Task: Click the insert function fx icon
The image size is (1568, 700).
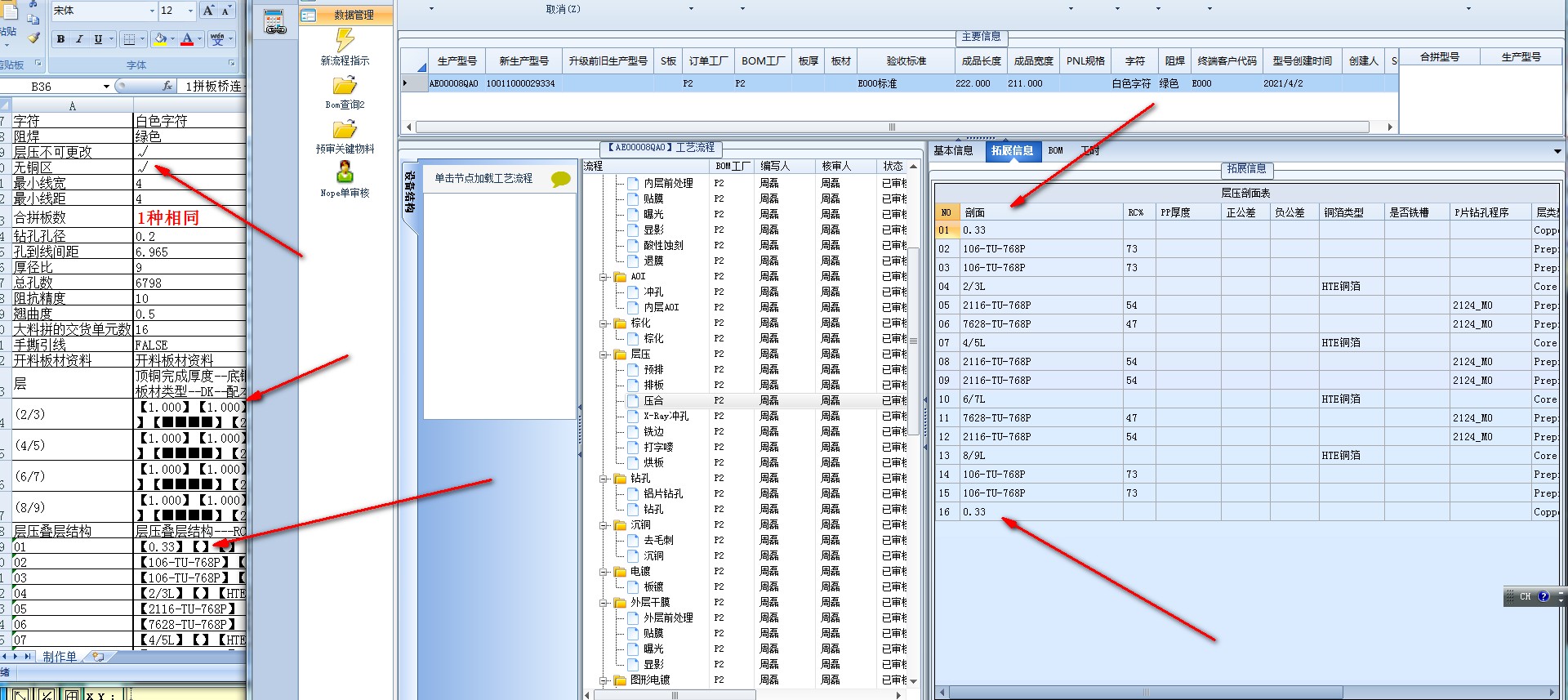Action: click(x=167, y=86)
